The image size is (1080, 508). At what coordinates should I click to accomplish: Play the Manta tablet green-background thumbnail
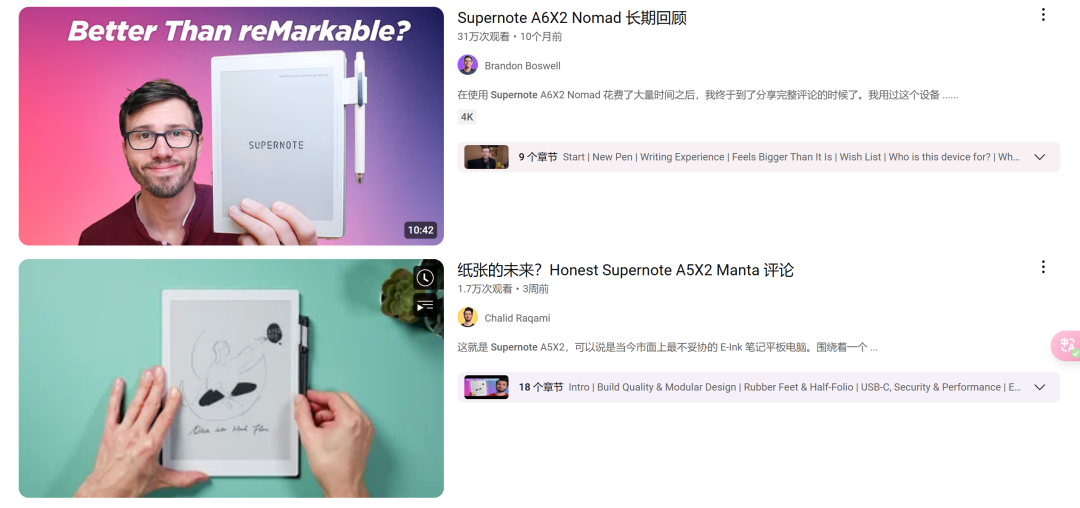tap(231, 378)
